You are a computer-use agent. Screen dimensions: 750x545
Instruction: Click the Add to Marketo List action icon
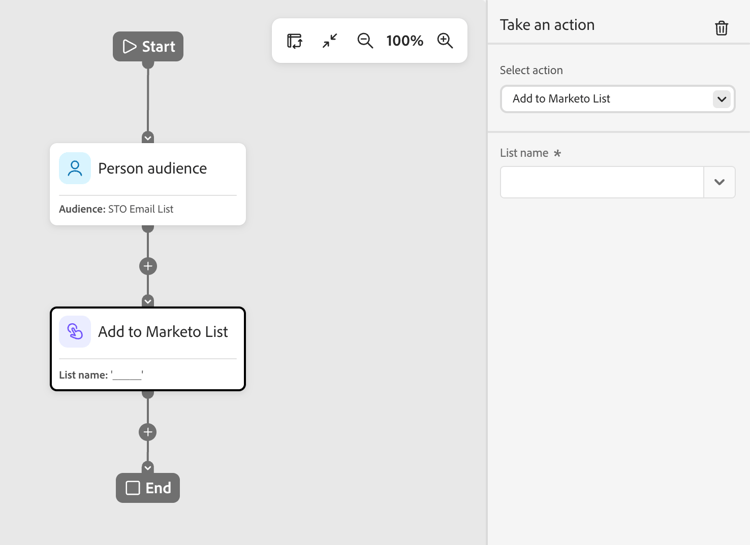pos(75,331)
